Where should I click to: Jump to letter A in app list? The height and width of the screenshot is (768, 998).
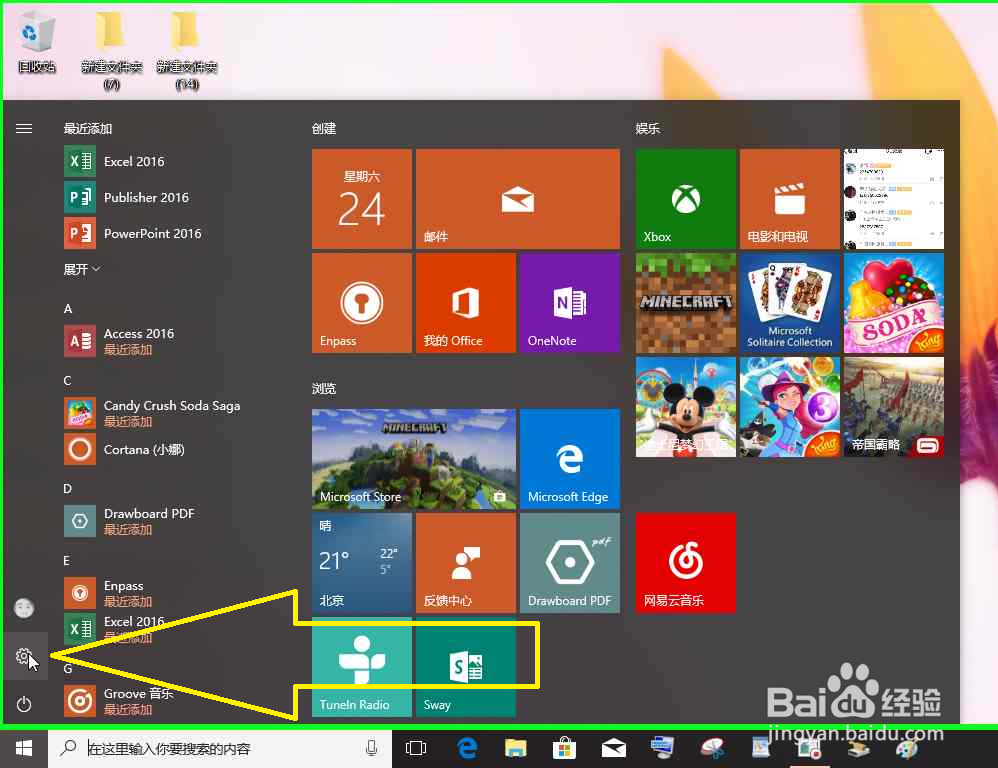(x=68, y=309)
